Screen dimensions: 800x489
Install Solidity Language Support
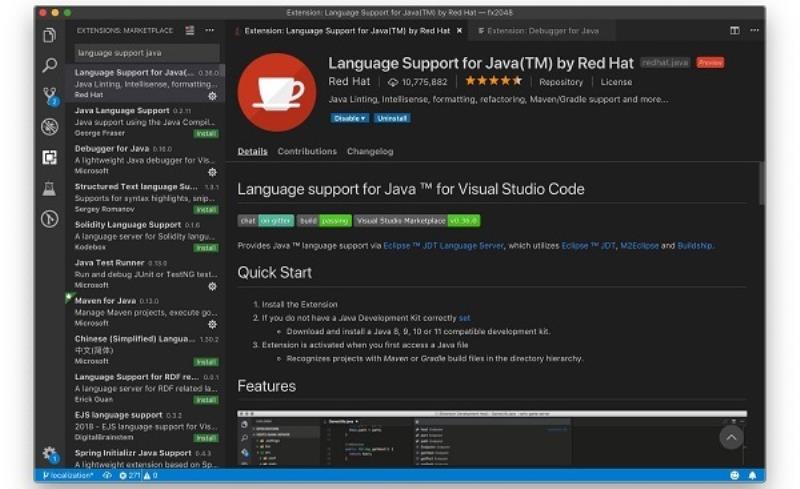[x=206, y=248]
